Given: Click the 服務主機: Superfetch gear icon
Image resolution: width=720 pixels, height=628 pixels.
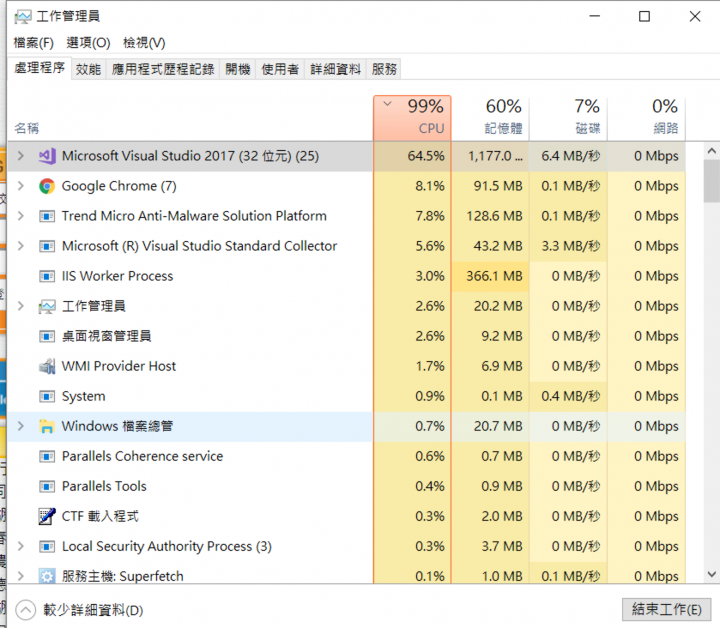Looking at the screenshot, I should [47, 576].
